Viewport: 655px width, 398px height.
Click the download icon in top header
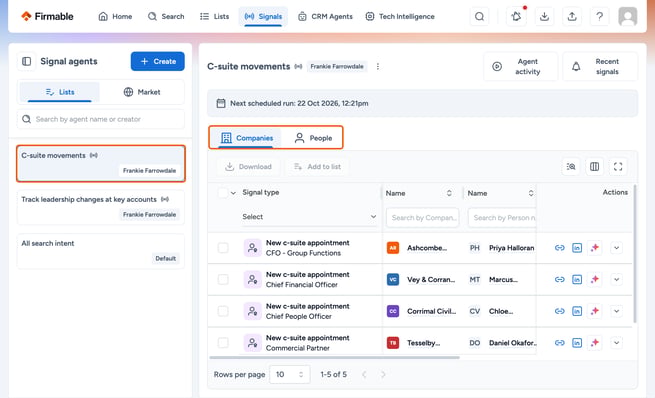coord(544,16)
